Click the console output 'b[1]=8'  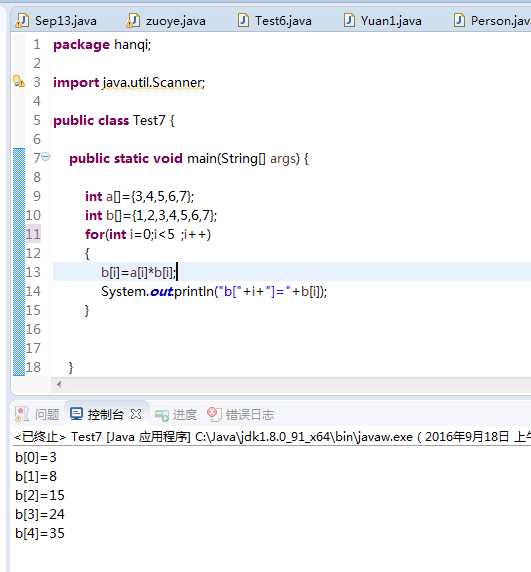(36, 476)
